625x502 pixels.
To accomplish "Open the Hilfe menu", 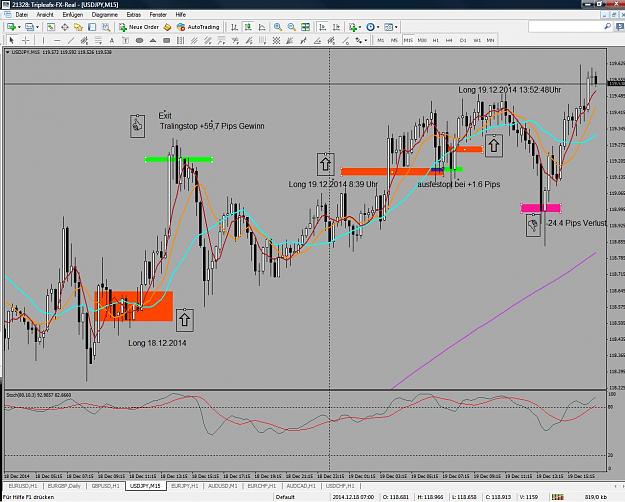I will [181, 15].
